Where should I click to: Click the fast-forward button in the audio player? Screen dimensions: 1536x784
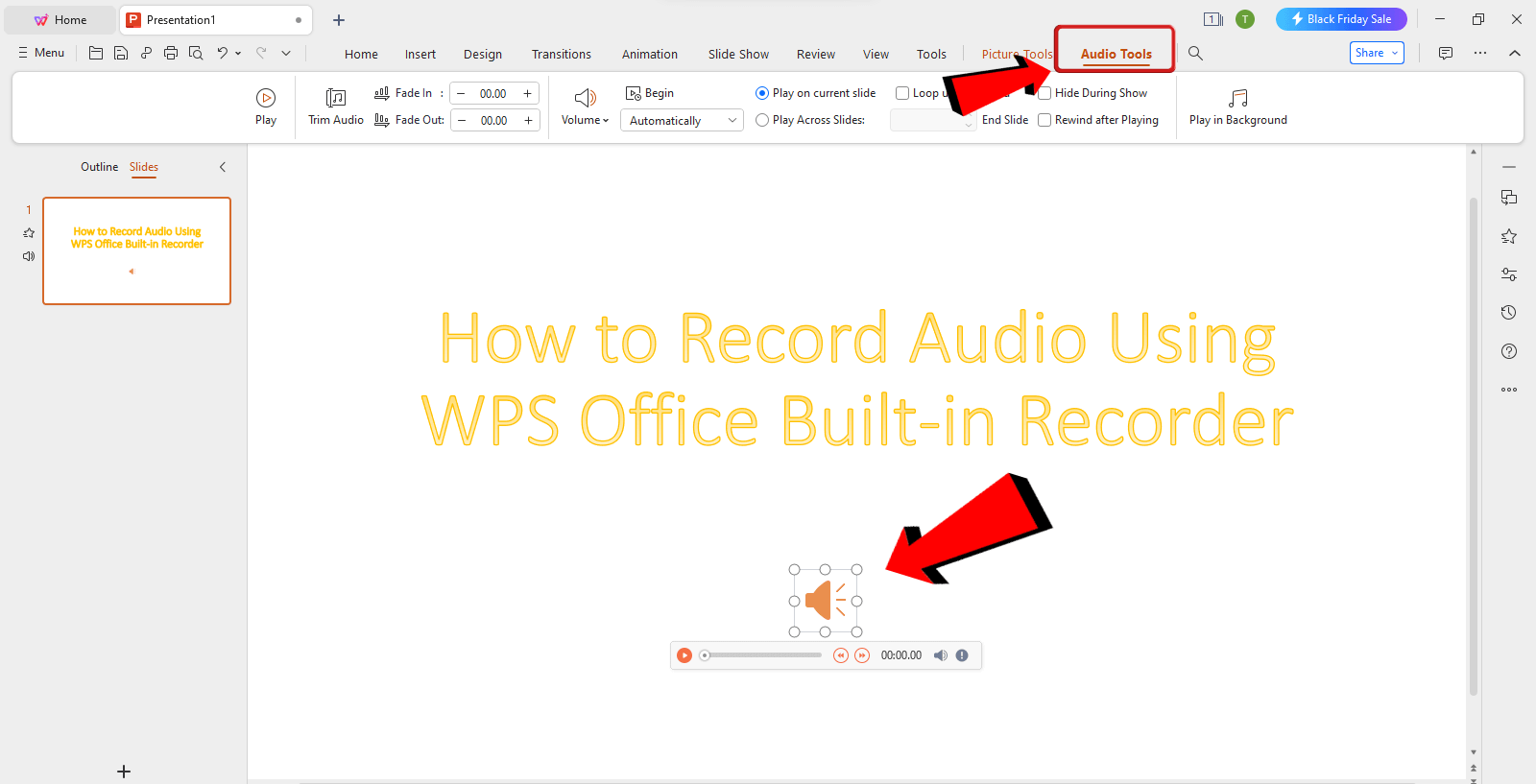[x=862, y=655]
